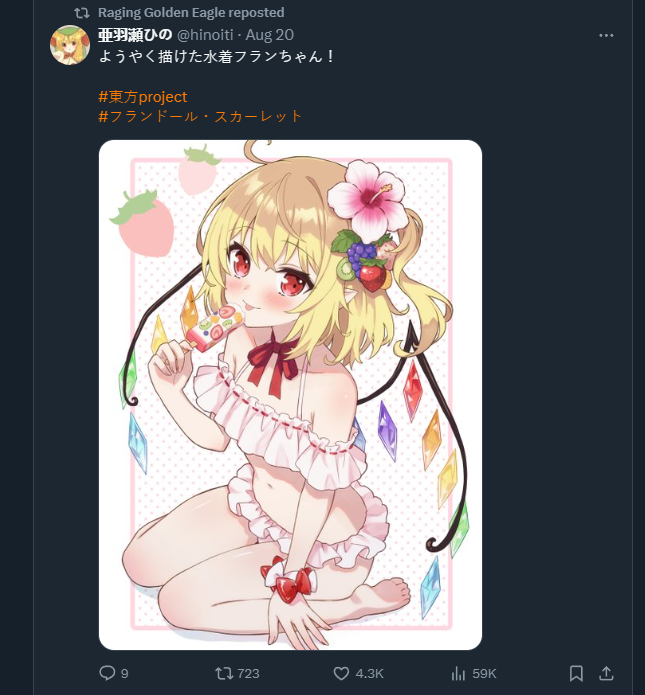Bookmark this post

(576, 673)
